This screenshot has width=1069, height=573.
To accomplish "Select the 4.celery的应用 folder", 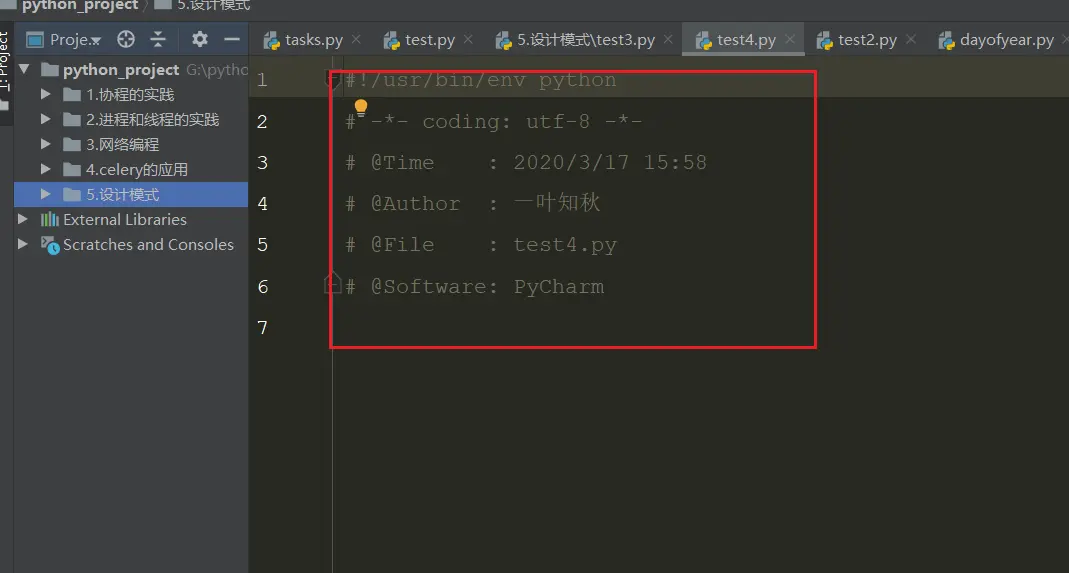I will (136, 170).
